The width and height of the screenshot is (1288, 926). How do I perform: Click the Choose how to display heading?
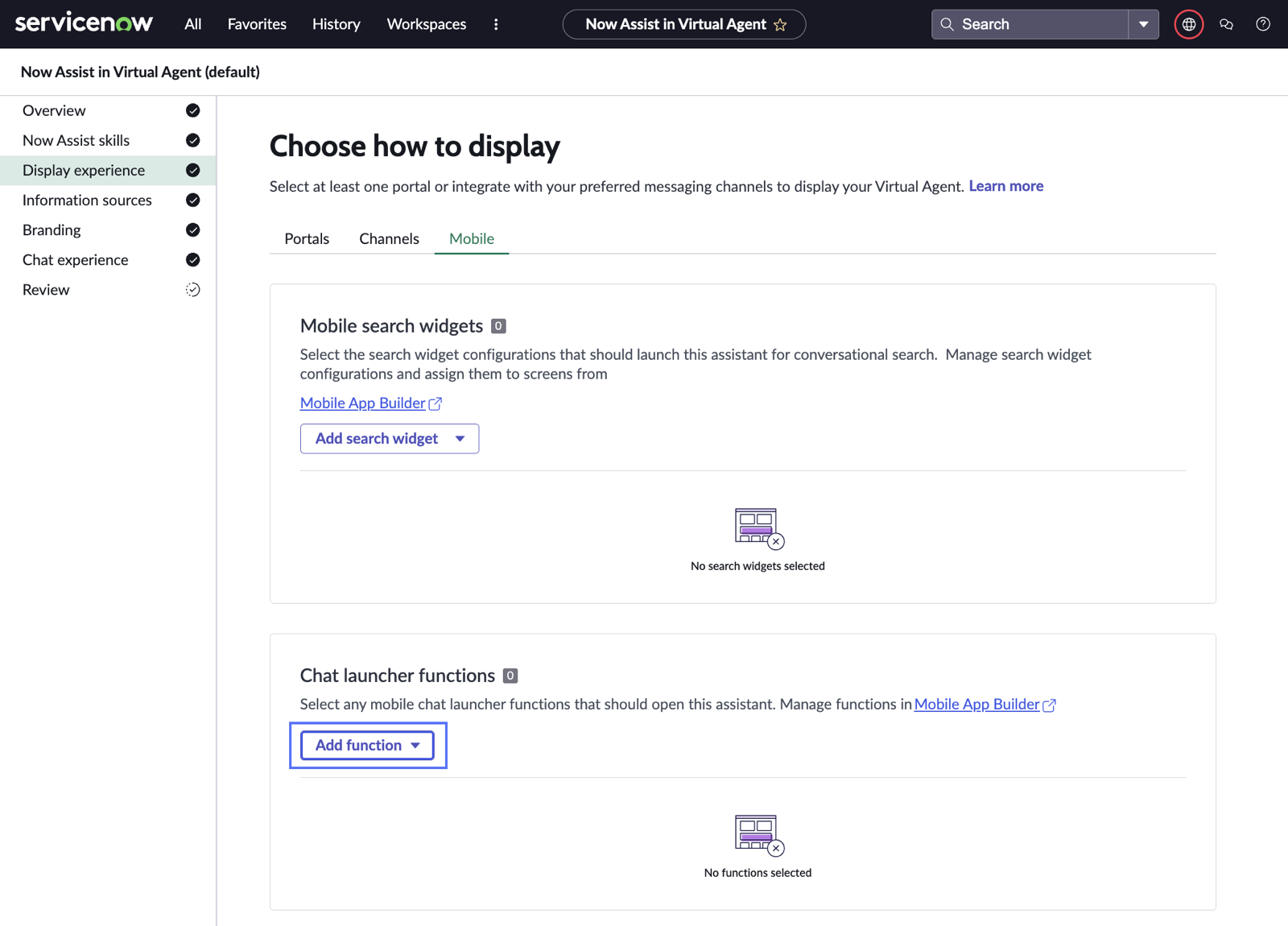(415, 146)
